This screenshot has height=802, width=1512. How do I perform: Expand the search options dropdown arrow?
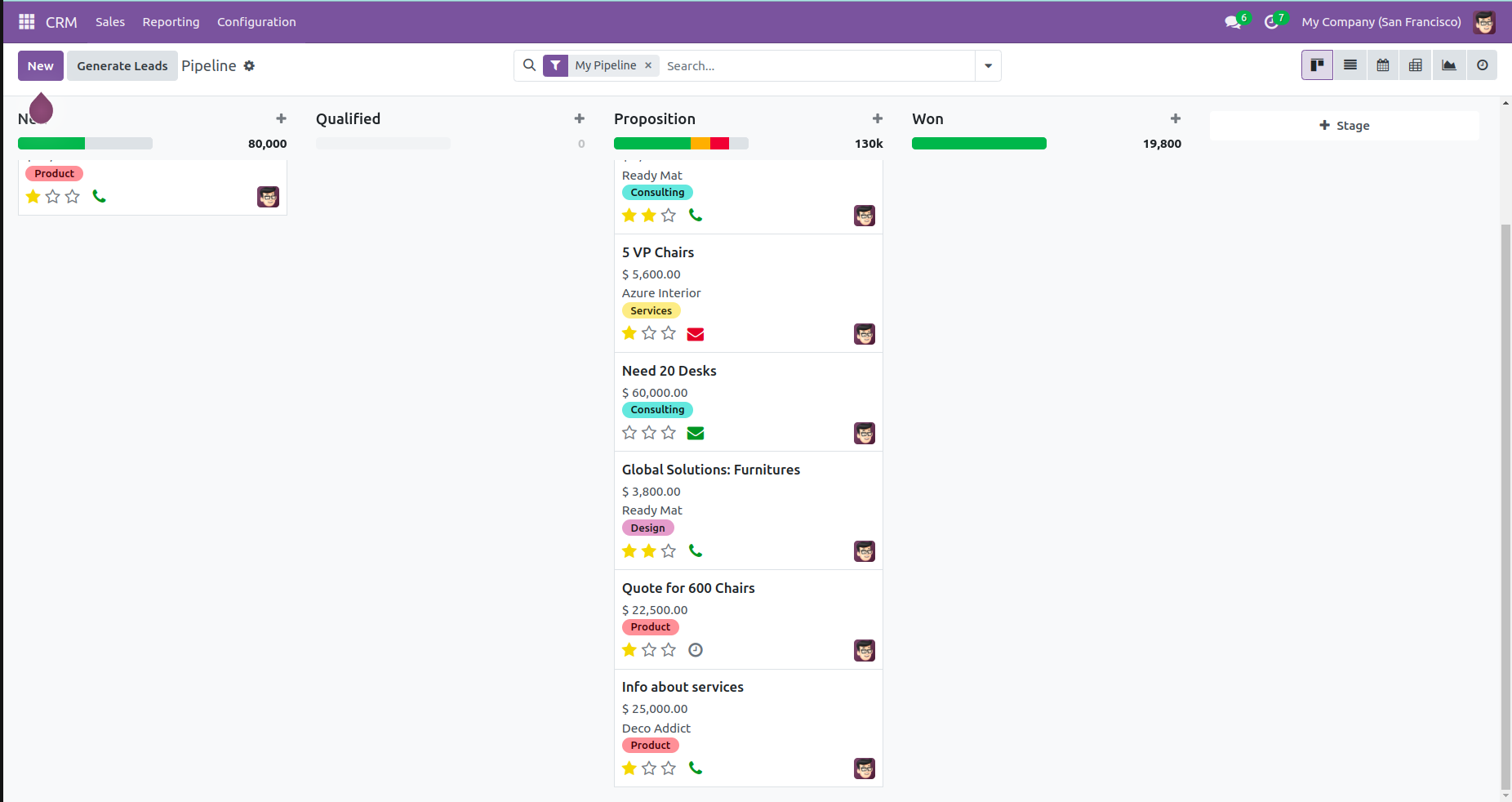[x=988, y=65]
